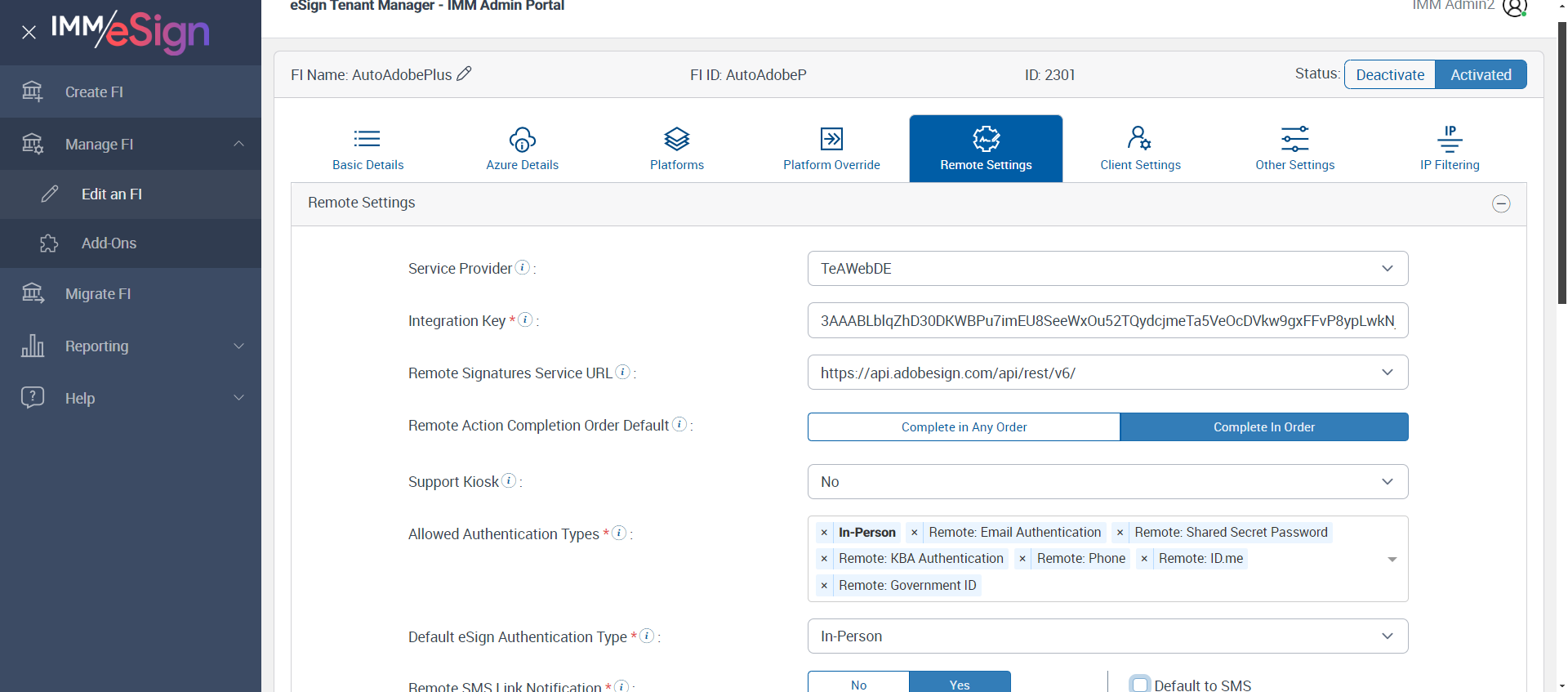Screen dimensions: 1568x692
Task: Open the Create FI menu item
Action: click(131, 92)
